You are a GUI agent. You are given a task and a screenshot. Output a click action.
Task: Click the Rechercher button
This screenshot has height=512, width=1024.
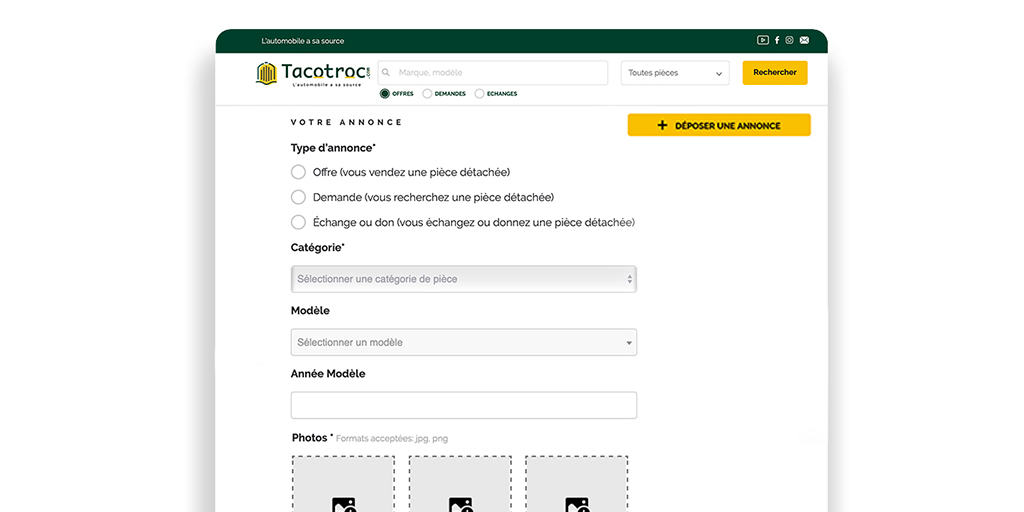[775, 72]
